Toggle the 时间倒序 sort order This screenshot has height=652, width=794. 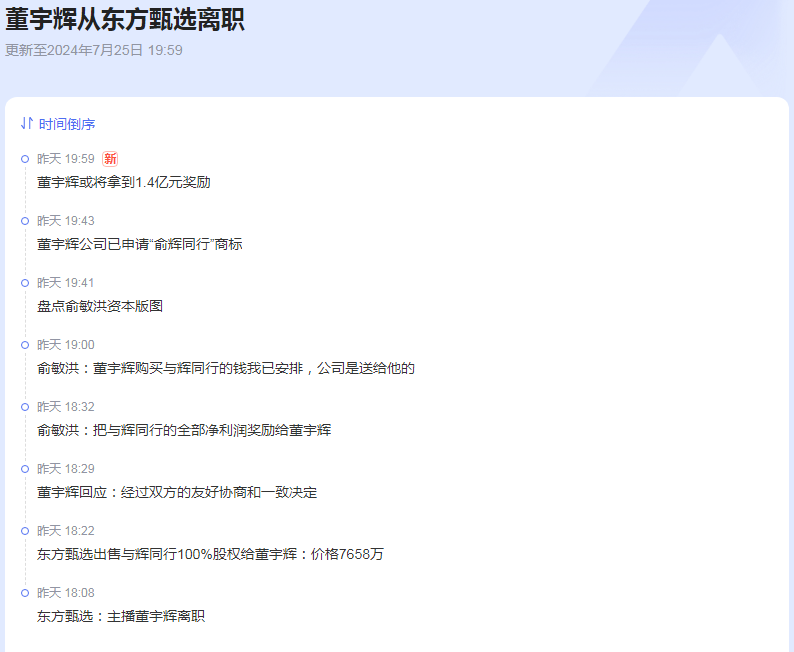click(58, 124)
